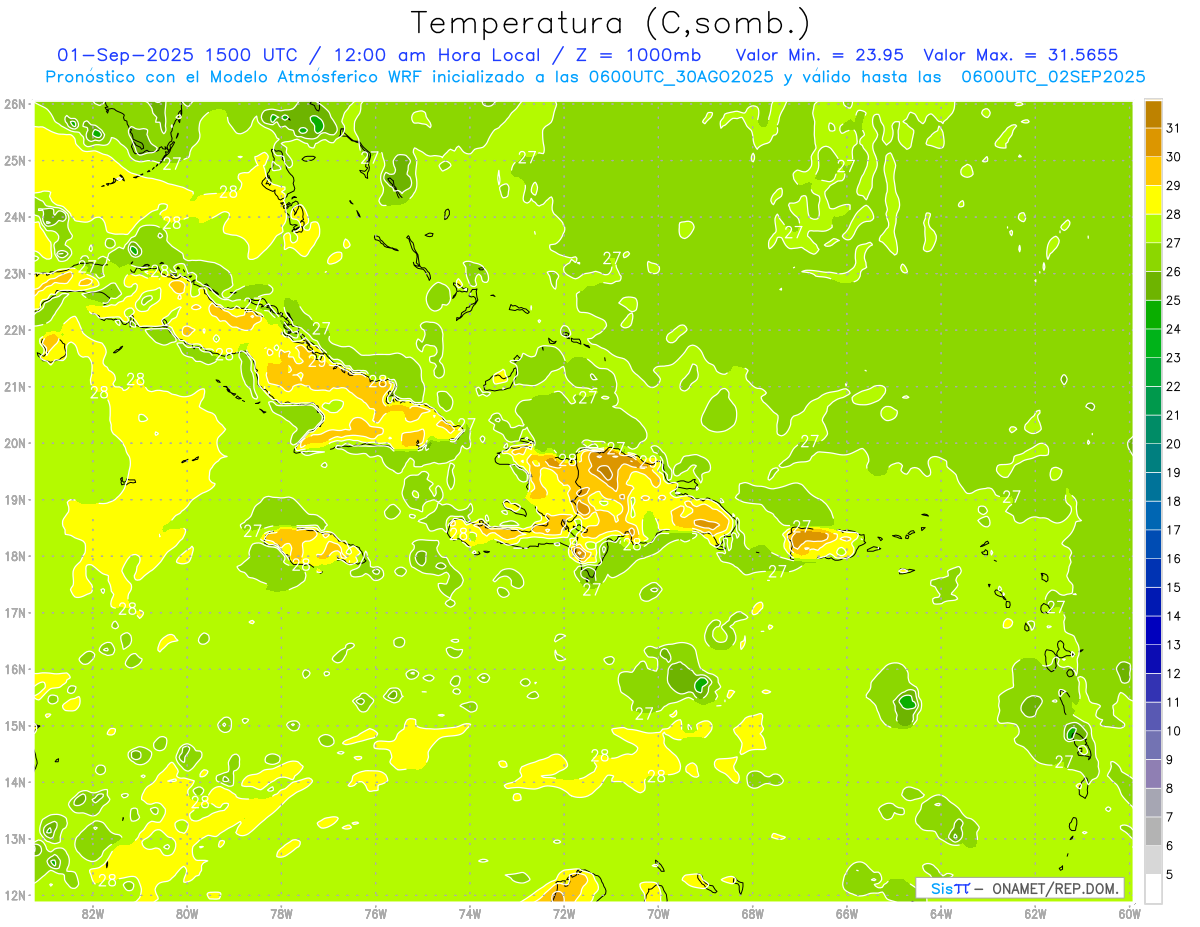Click the longitude axis label "66W"
The image size is (1200, 927).
pyautogui.click(x=847, y=913)
